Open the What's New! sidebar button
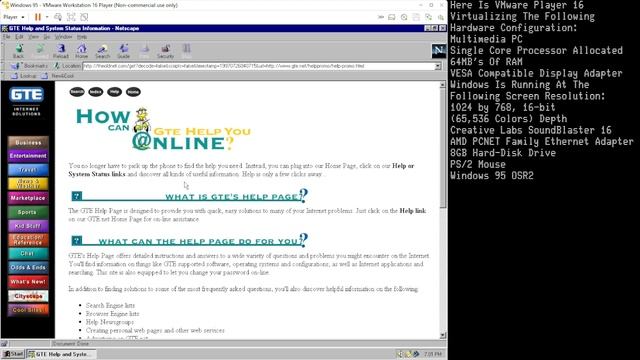 click(28, 282)
